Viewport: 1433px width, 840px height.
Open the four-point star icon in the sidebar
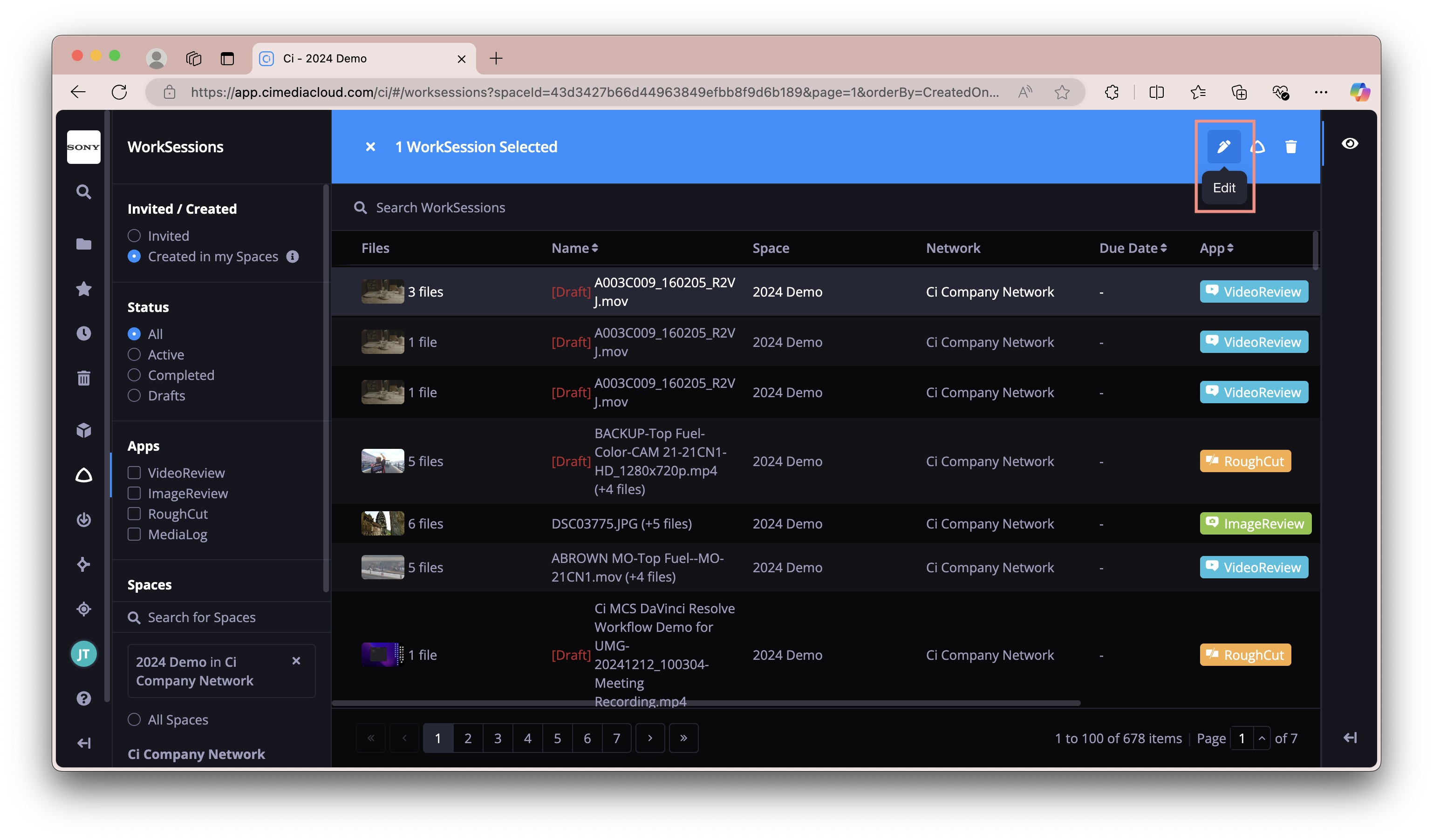(83, 564)
